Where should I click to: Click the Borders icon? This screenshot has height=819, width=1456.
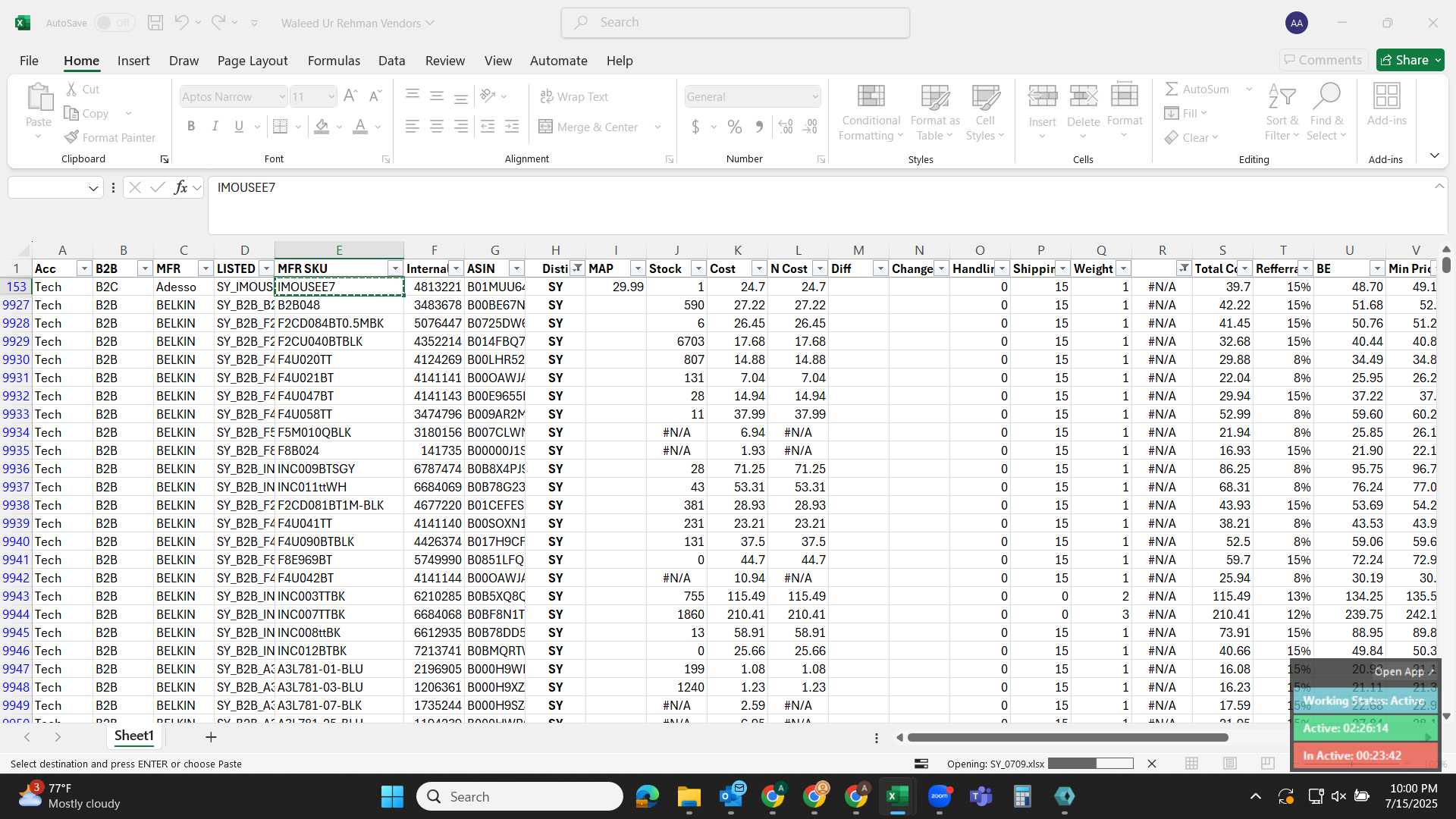[281, 127]
